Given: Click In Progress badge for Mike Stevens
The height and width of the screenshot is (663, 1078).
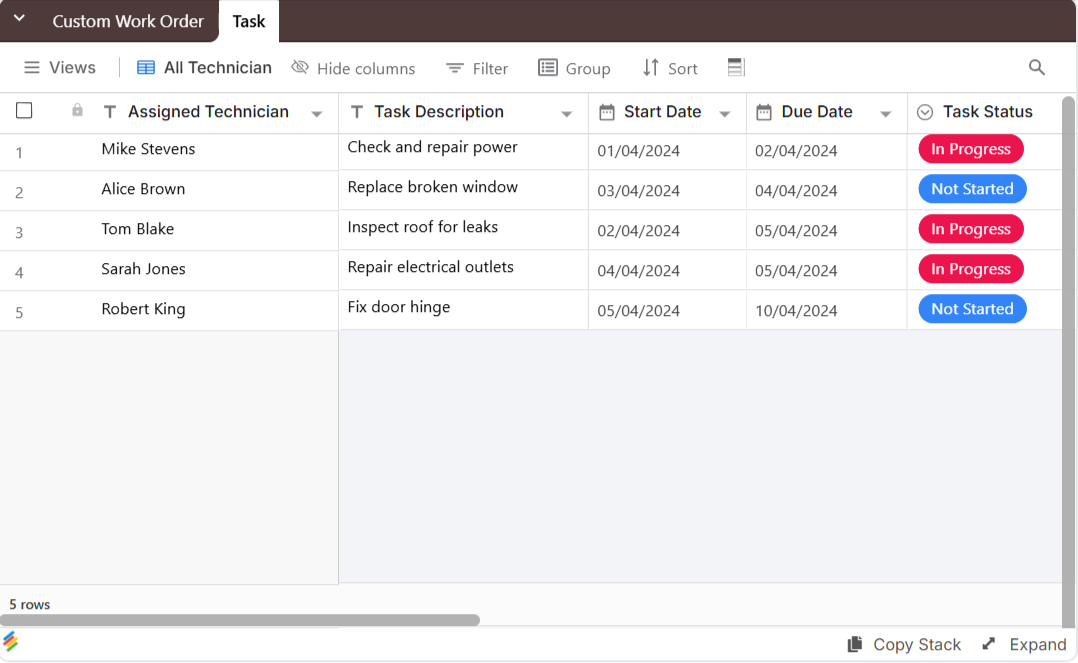Looking at the screenshot, I should tap(971, 149).
